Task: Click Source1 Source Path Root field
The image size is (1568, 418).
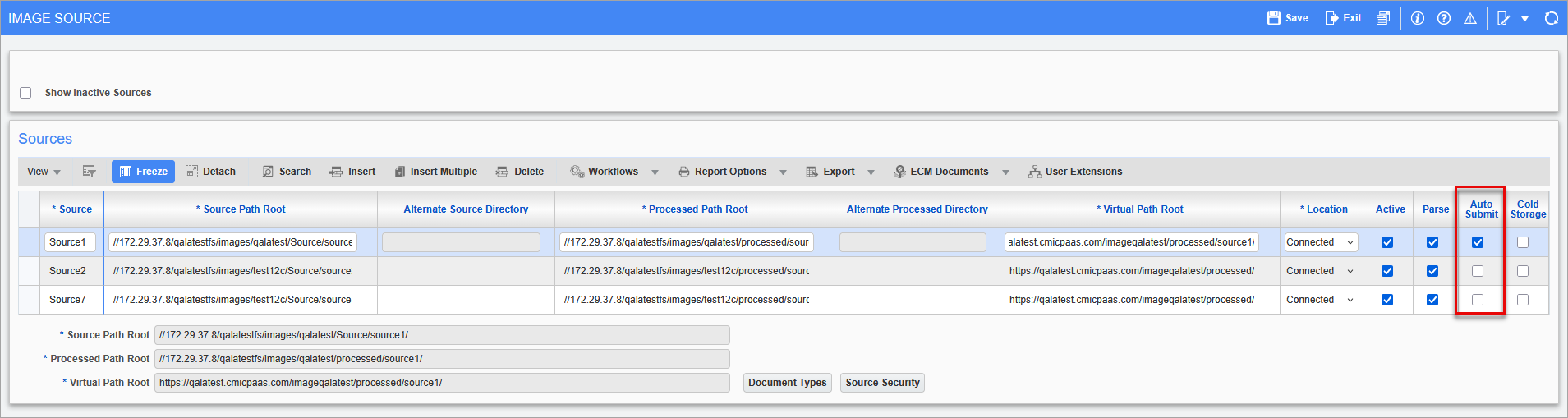Action: [232, 242]
